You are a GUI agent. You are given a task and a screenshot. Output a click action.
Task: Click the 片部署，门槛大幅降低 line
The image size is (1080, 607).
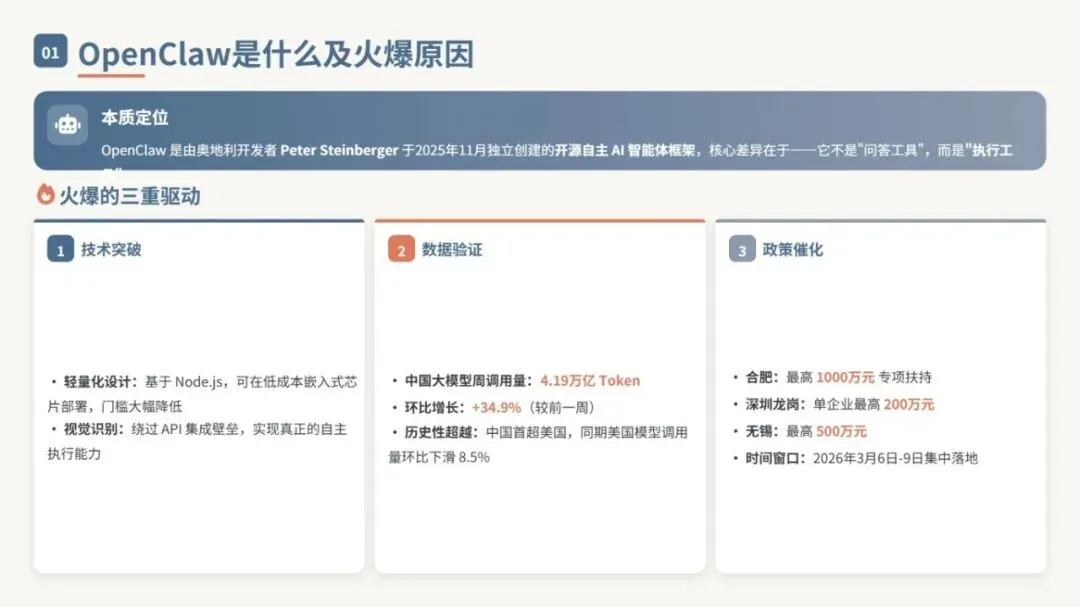(x=115, y=406)
